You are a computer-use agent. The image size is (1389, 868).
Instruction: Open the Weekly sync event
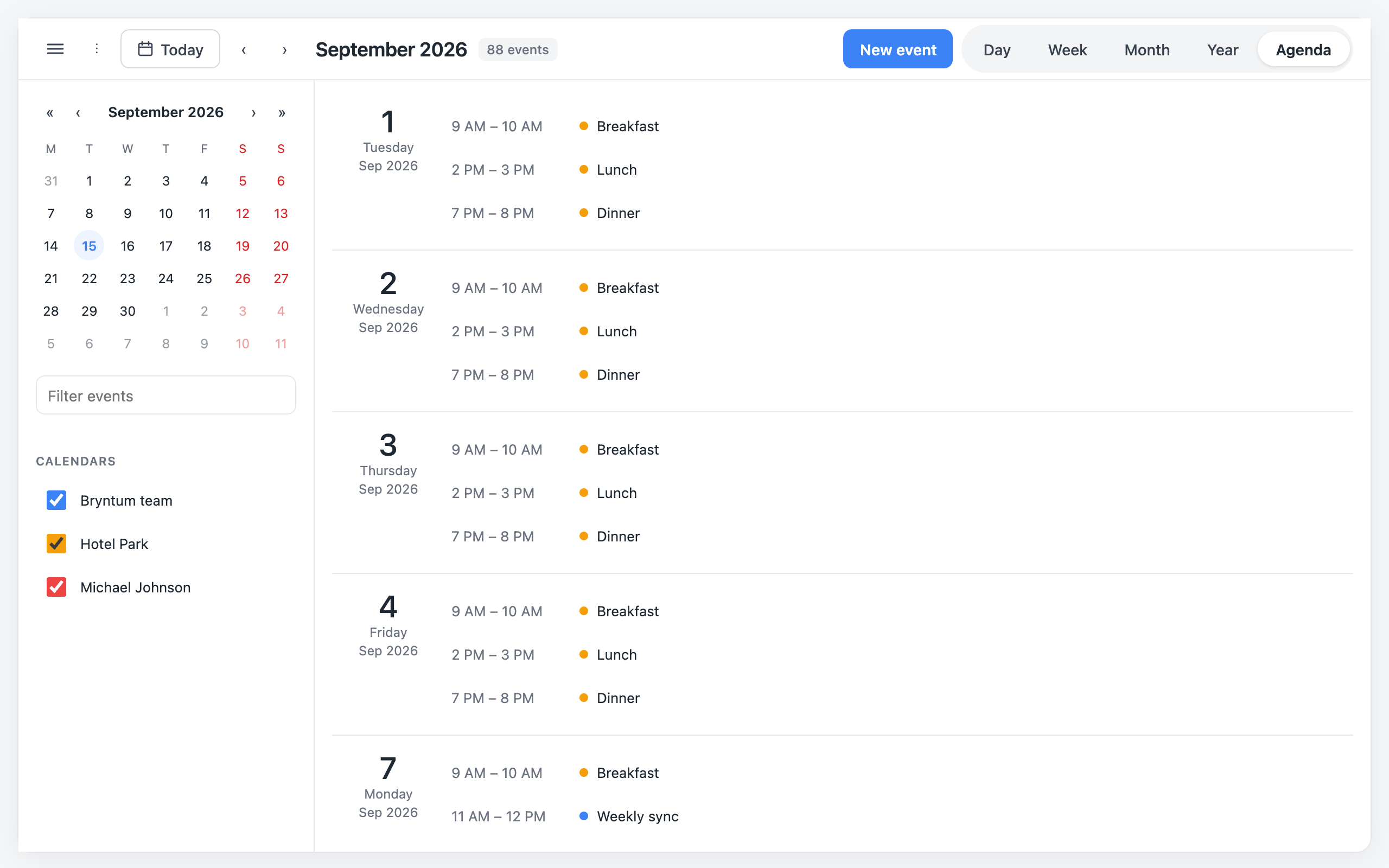click(637, 816)
